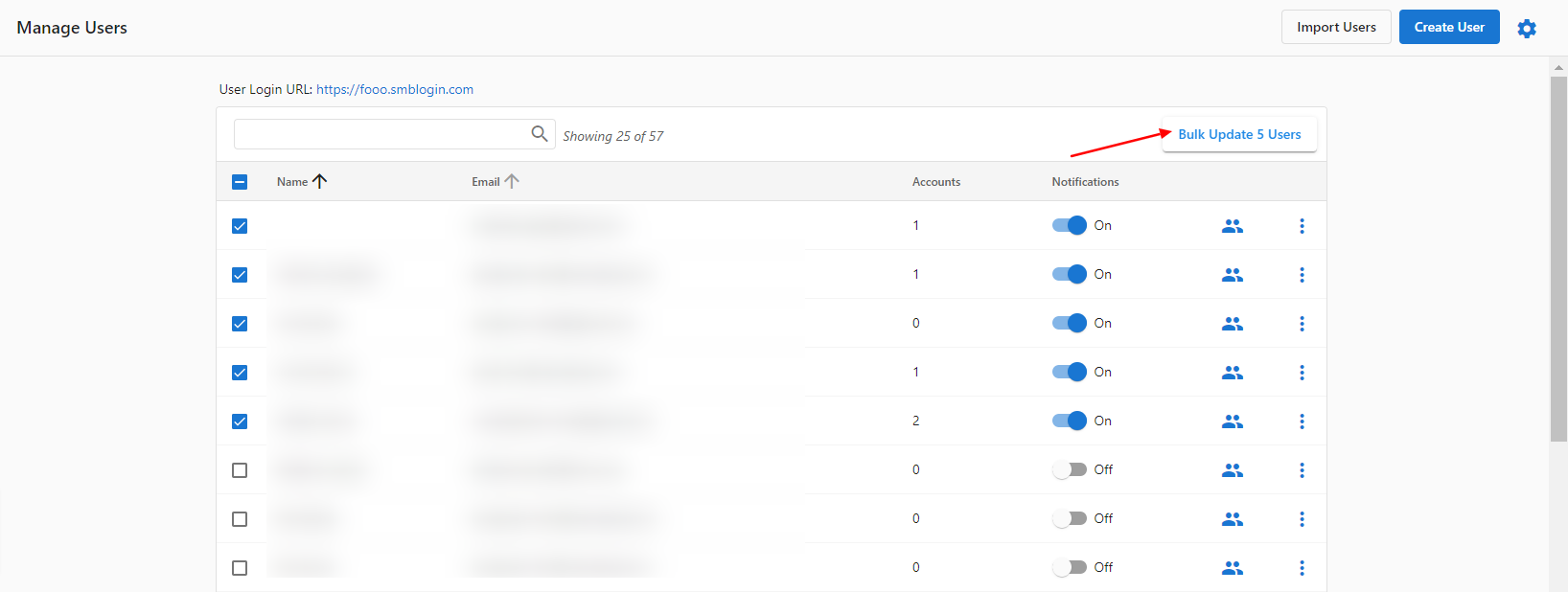Check the seventh user row checkbox
1568x592 pixels.
pos(240,519)
